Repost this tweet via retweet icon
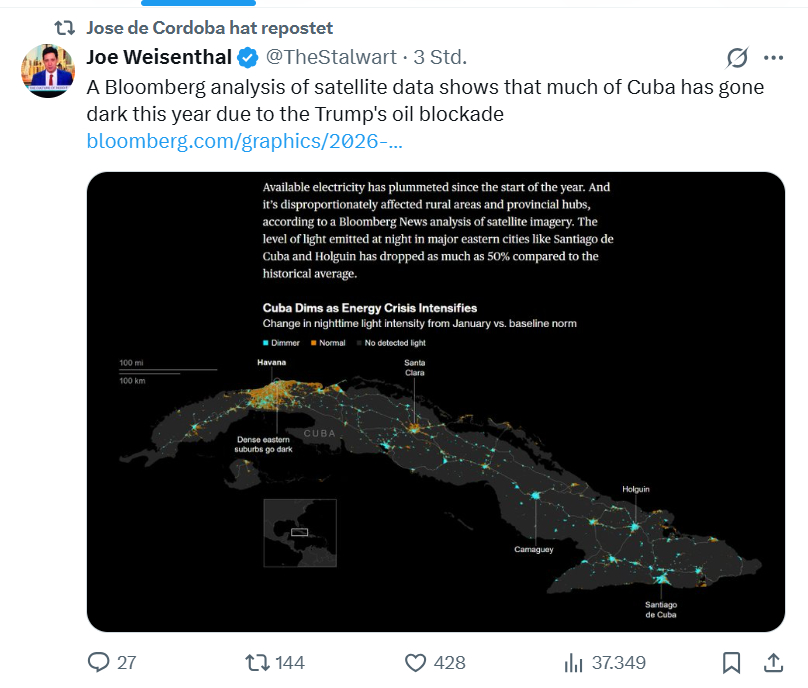This screenshot has height=688, width=808. [256, 662]
